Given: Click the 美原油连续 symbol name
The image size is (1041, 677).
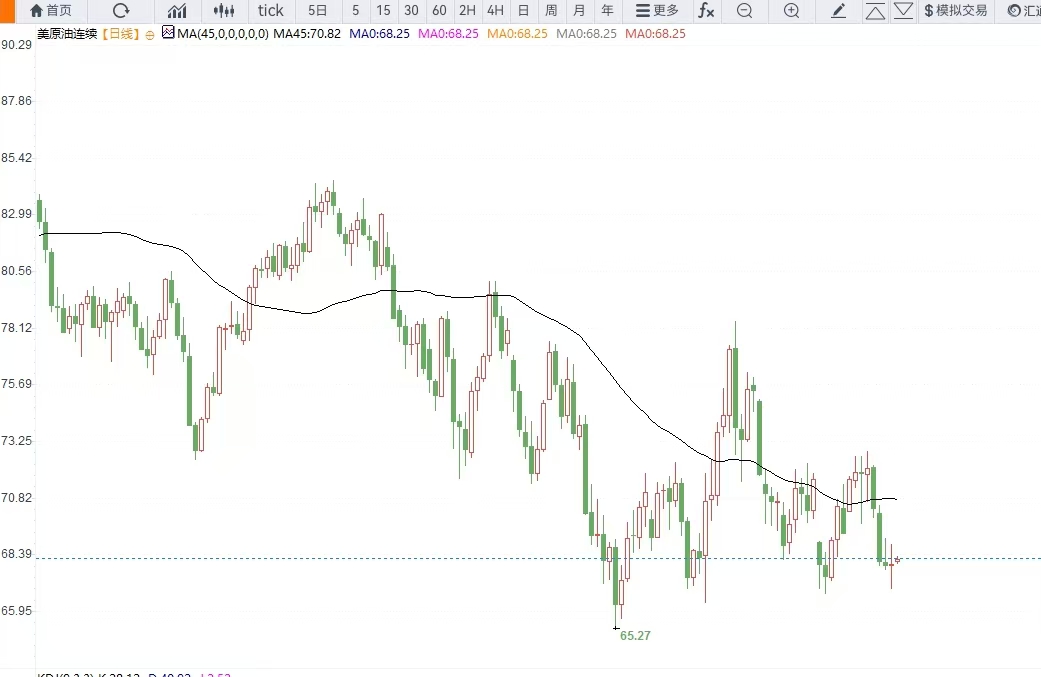Looking at the screenshot, I should point(67,34).
